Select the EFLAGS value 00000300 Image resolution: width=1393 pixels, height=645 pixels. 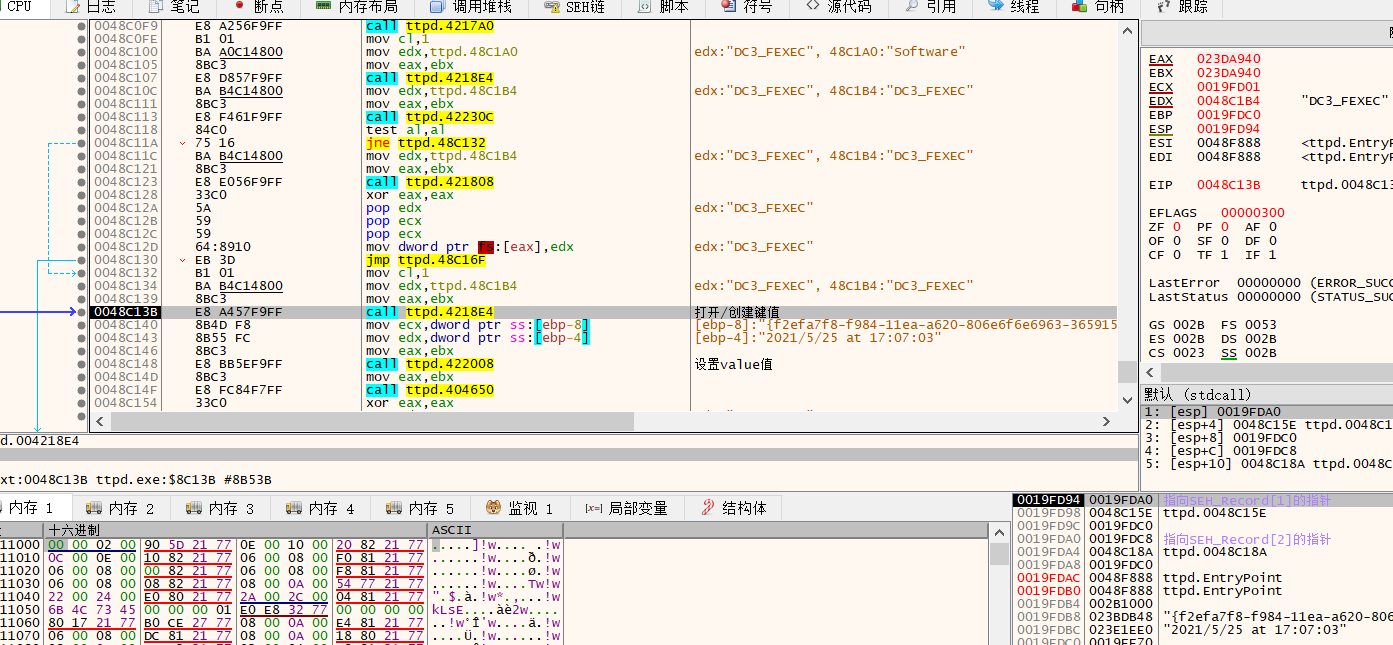click(1252, 213)
